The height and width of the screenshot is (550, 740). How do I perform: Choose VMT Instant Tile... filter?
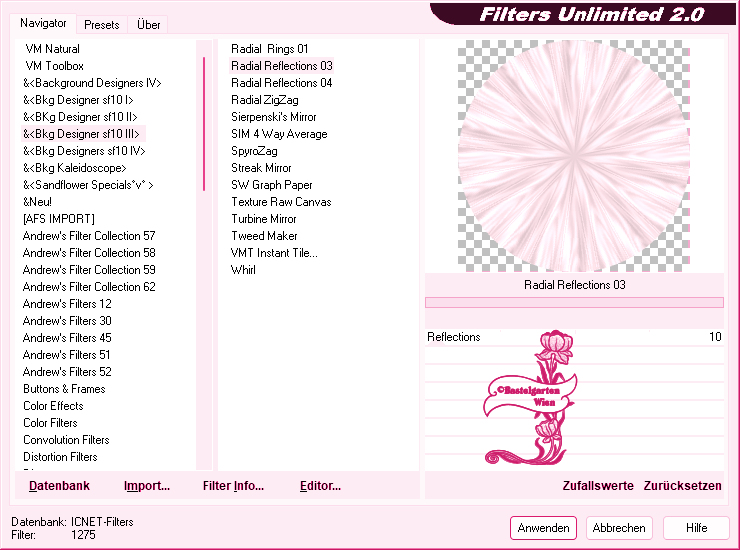point(274,253)
